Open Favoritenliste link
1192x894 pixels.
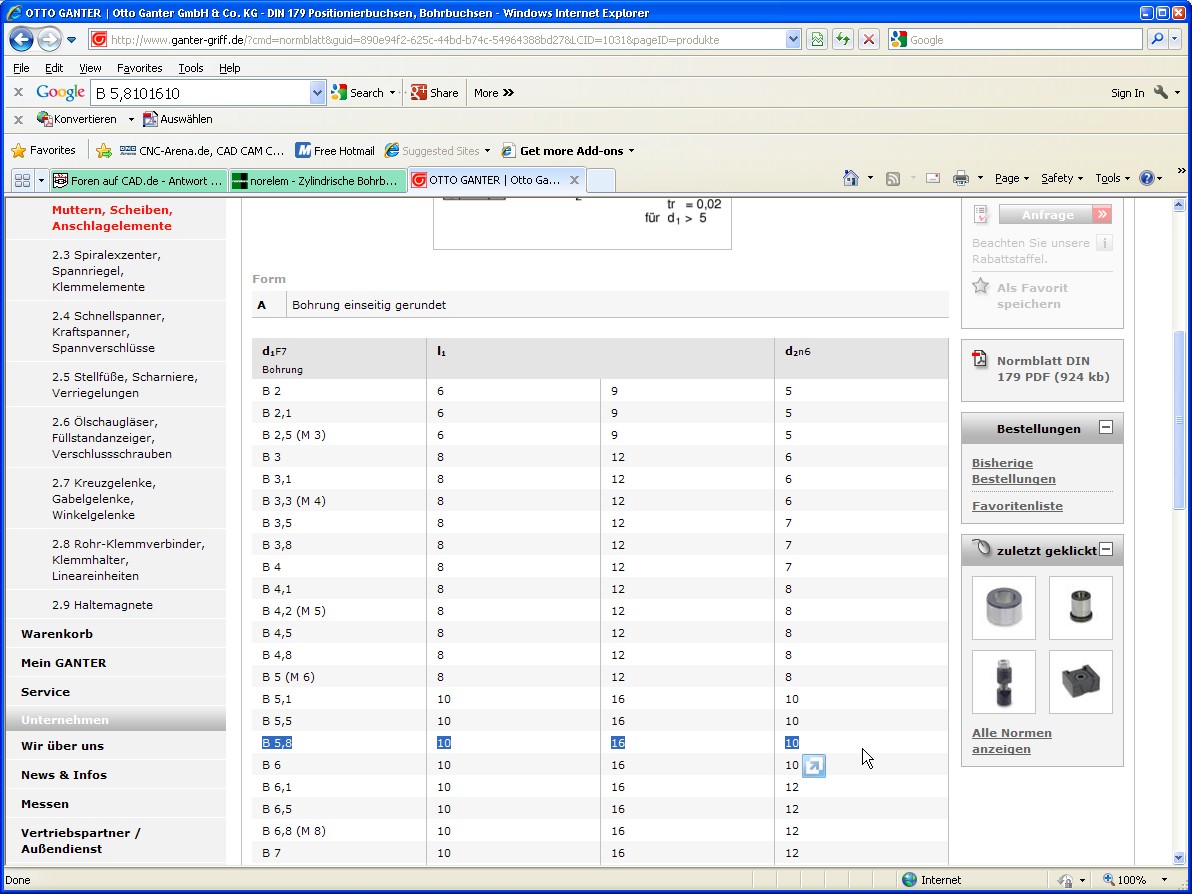(x=1017, y=506)
